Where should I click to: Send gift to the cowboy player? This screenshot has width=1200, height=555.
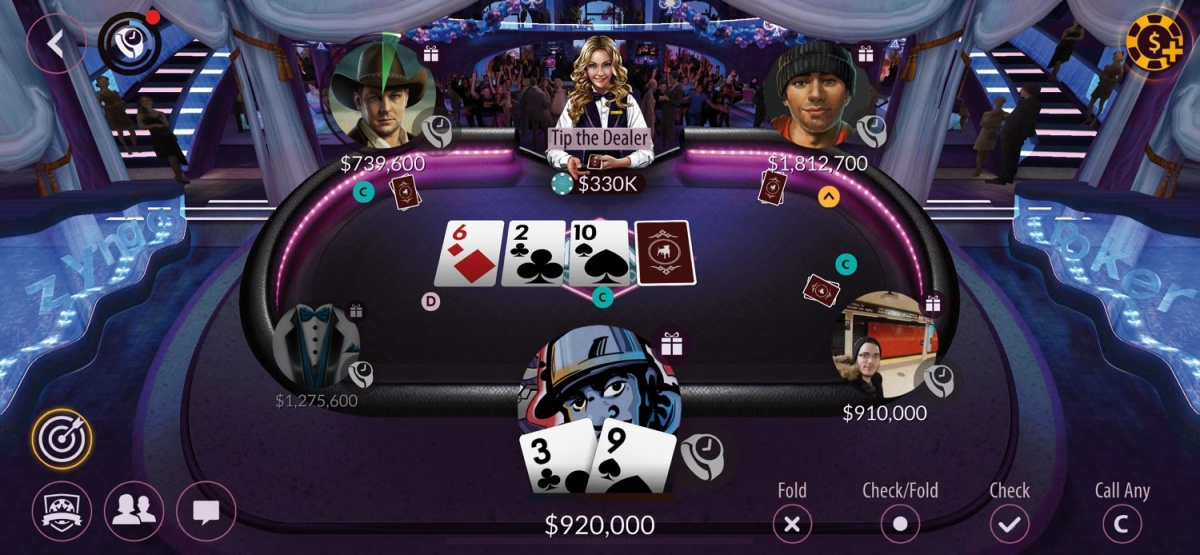[431, 54]
